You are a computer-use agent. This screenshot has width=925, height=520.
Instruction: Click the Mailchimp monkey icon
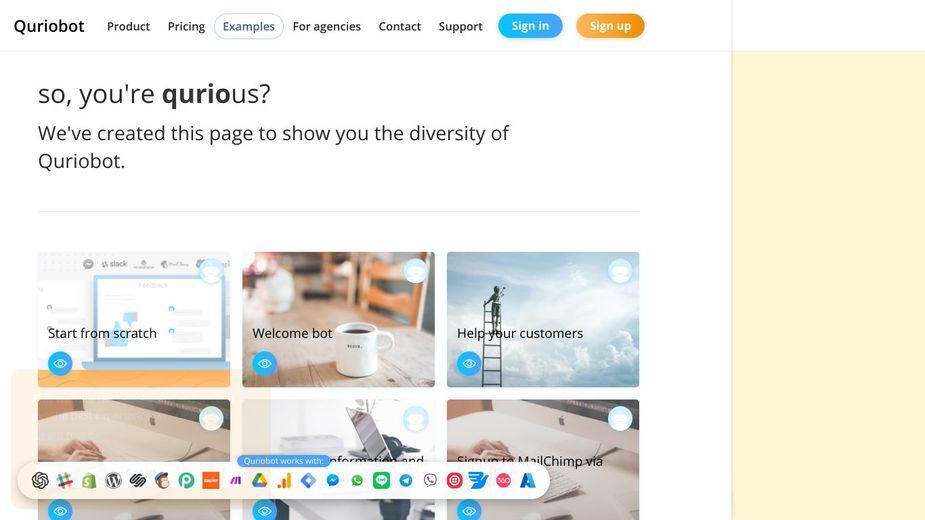coord(162,480)
